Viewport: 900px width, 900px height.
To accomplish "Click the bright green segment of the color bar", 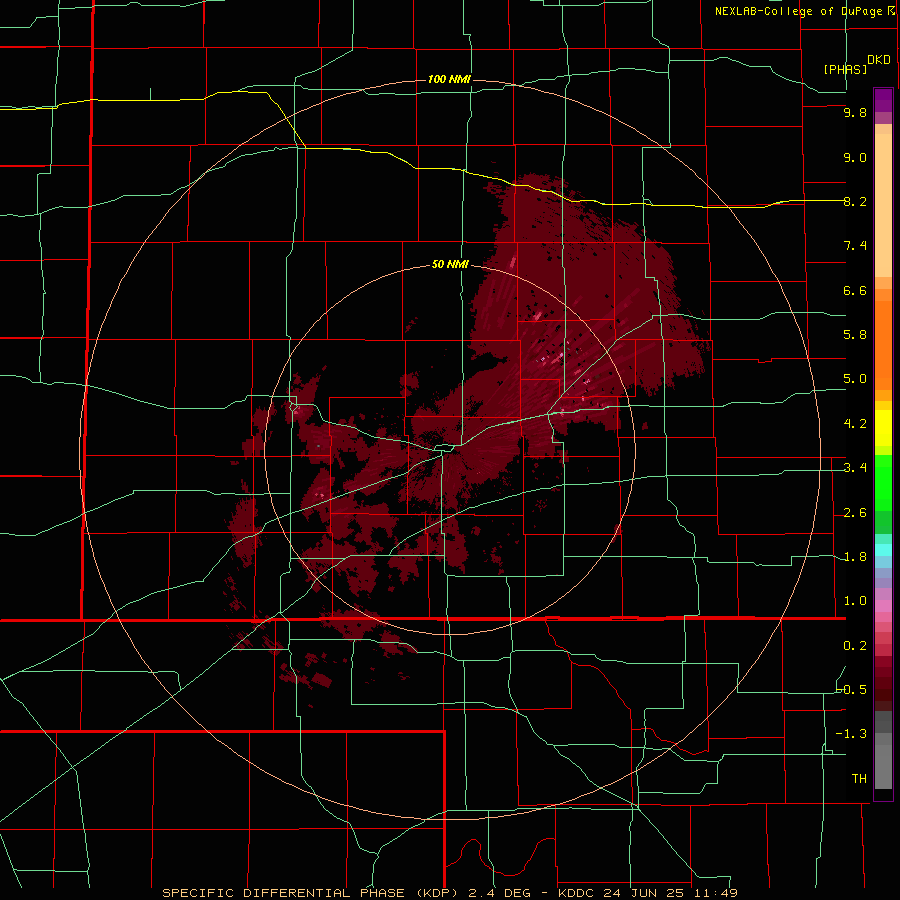I will coord(883,482).
